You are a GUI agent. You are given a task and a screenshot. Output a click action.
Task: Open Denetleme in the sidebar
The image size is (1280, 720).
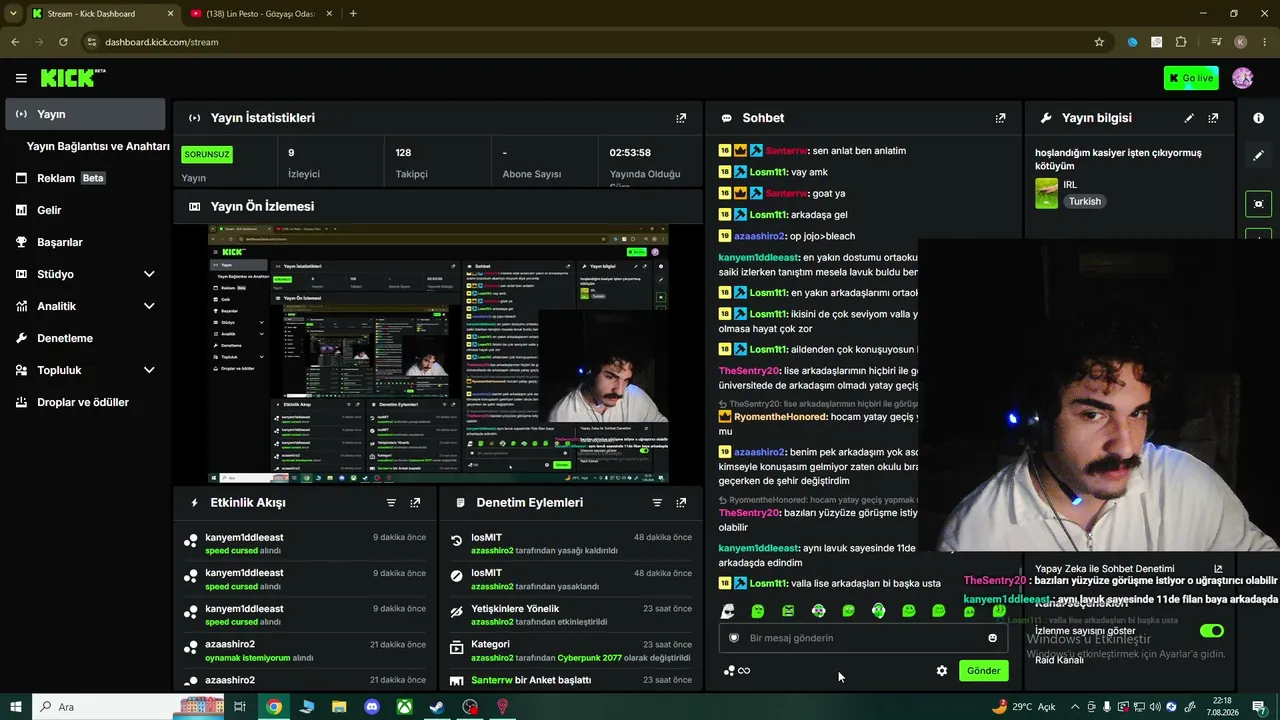point(85,338)
